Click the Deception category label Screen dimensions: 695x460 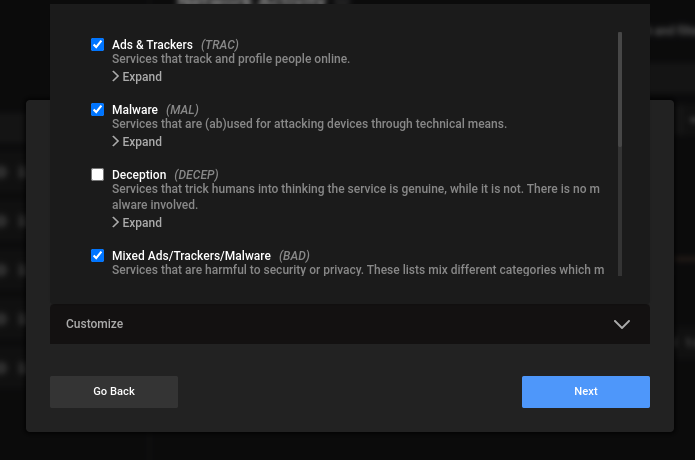(139, 175)
